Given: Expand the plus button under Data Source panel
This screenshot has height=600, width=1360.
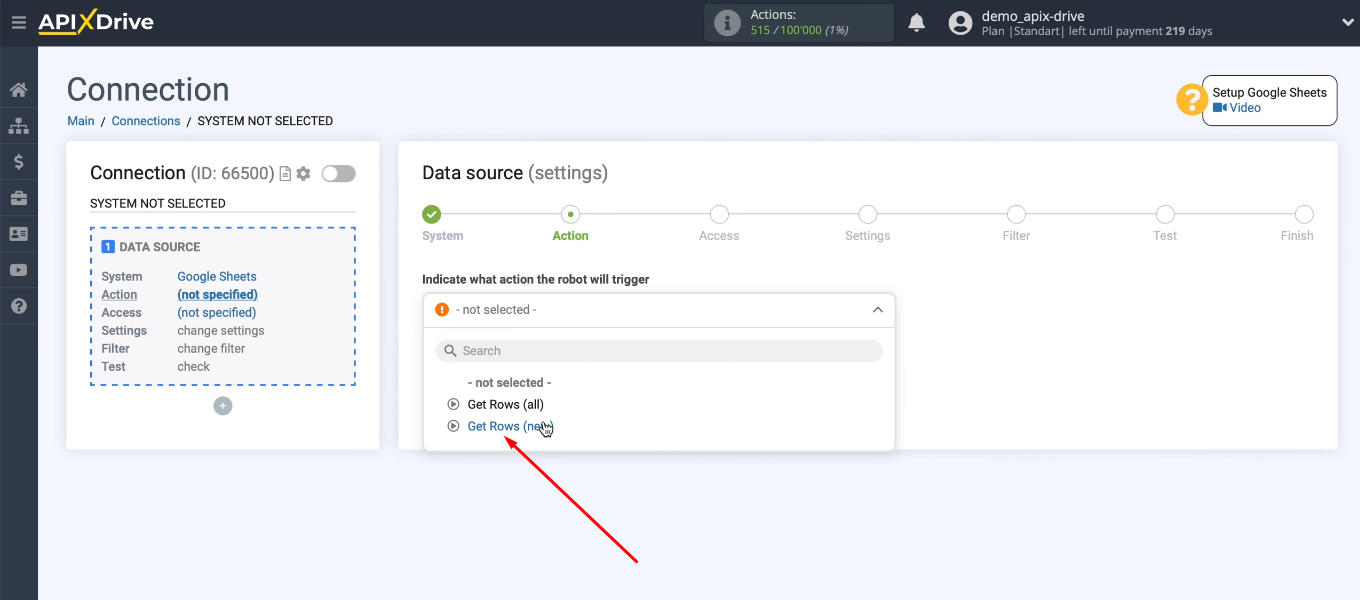Looking at the screenshot, I should (222, 406).
